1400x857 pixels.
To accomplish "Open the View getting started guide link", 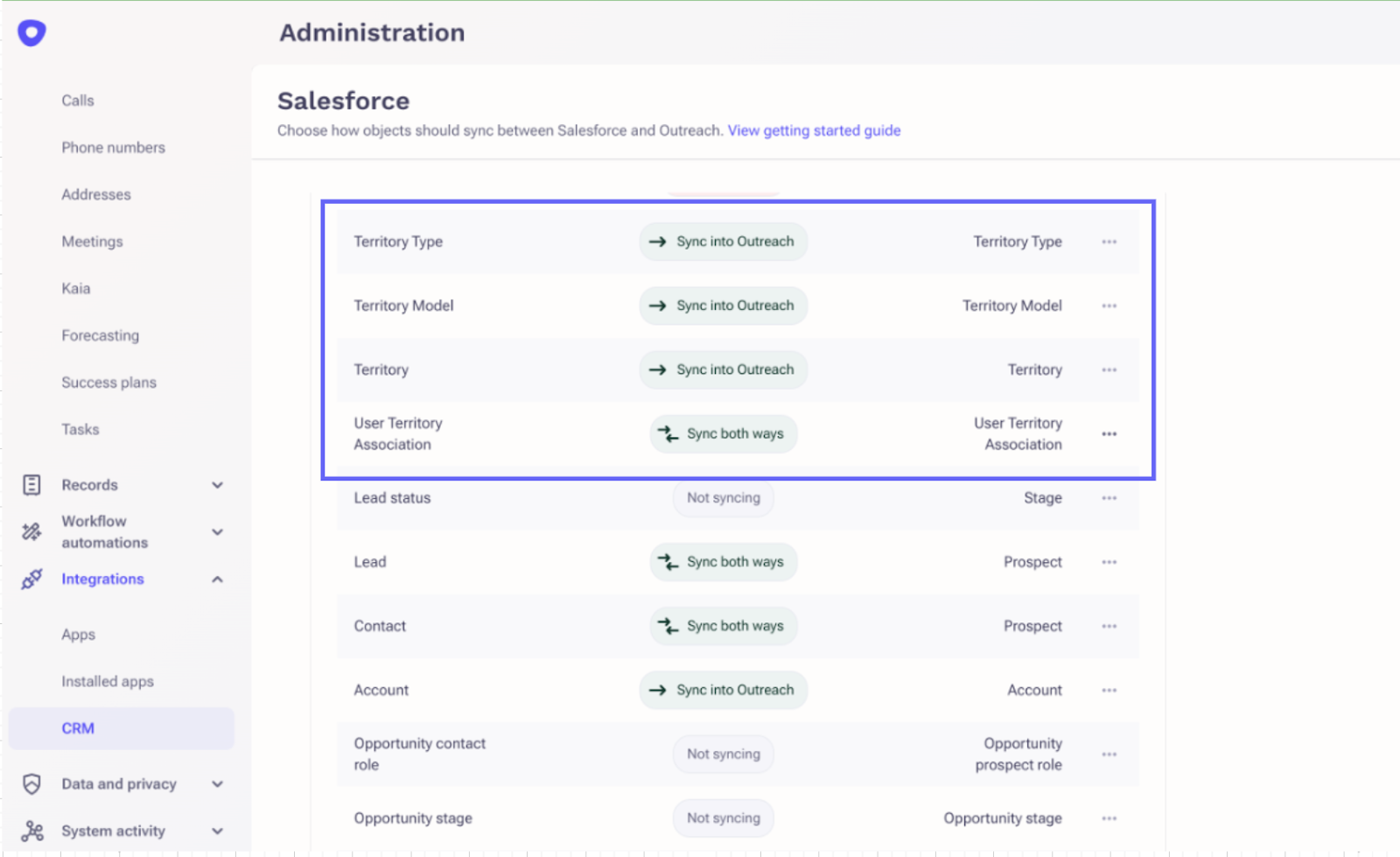I will point(814,130).
